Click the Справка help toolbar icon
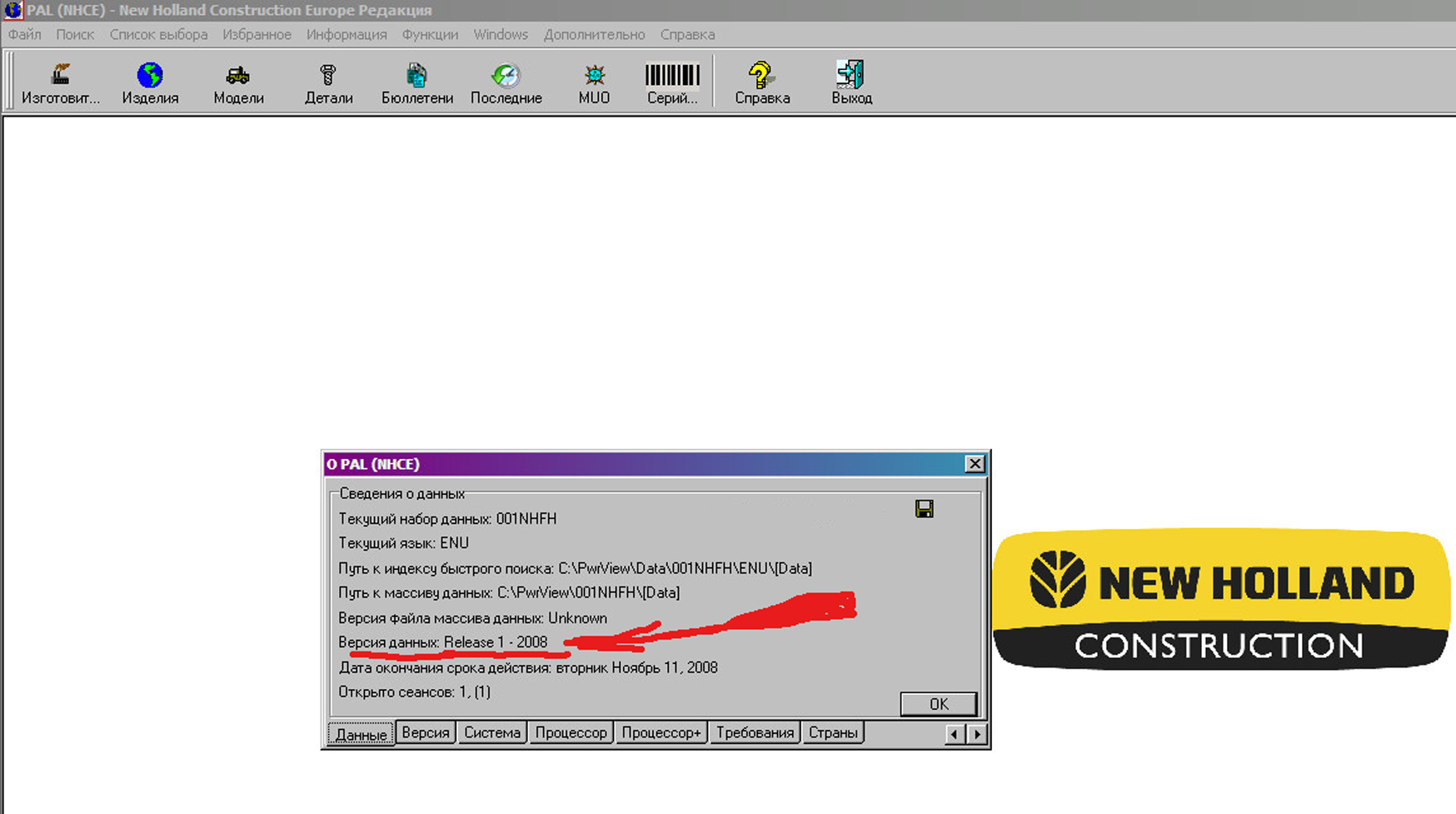This screenshot has height=814, width=1456. pyautogui.click(x=761, y=82)
